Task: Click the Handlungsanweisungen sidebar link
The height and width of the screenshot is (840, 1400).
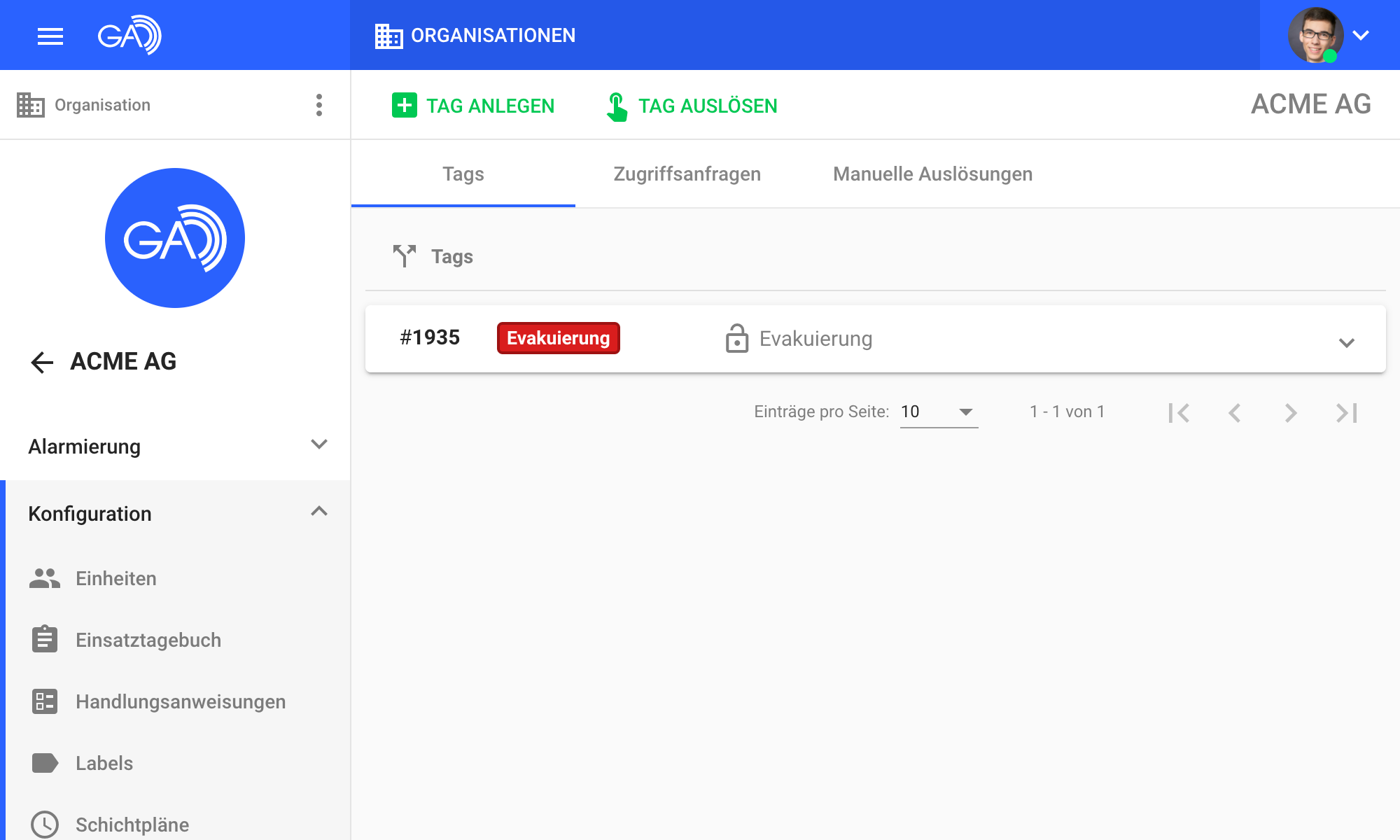Action: (180, 701)
